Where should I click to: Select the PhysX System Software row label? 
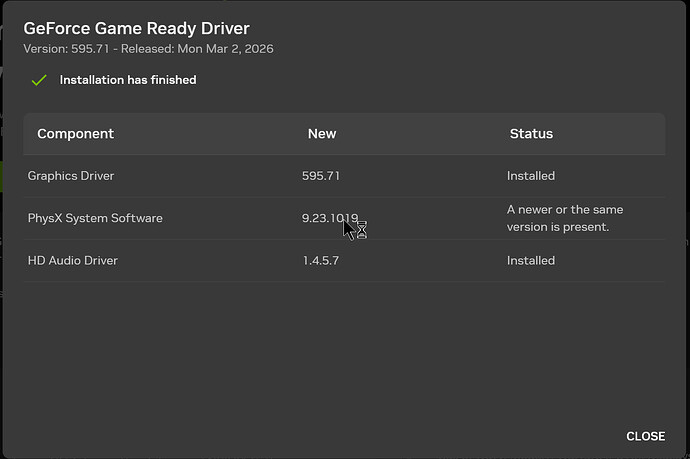[x=95, y=218]
